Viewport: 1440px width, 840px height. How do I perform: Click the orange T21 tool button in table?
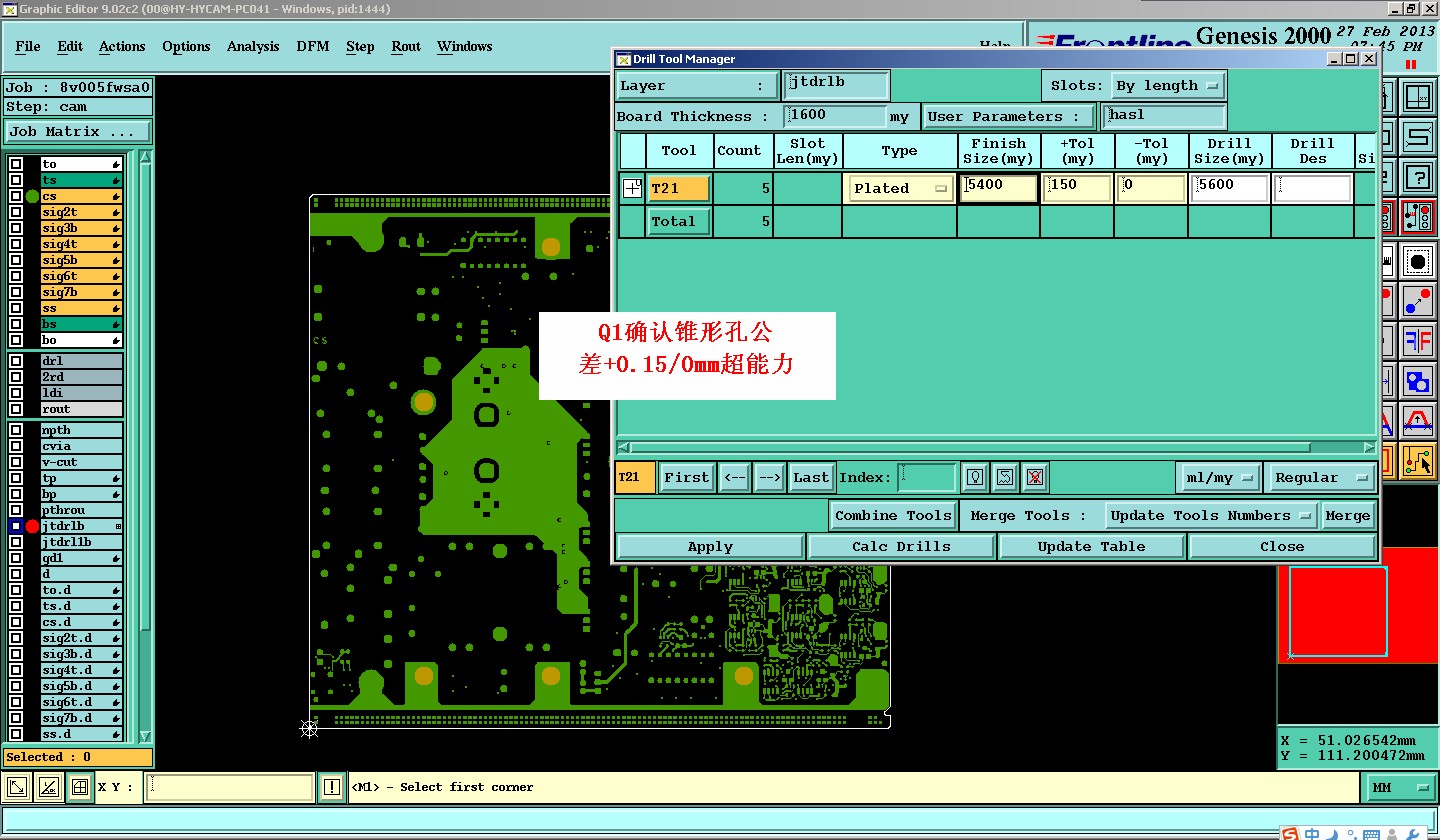coord(679,188)
